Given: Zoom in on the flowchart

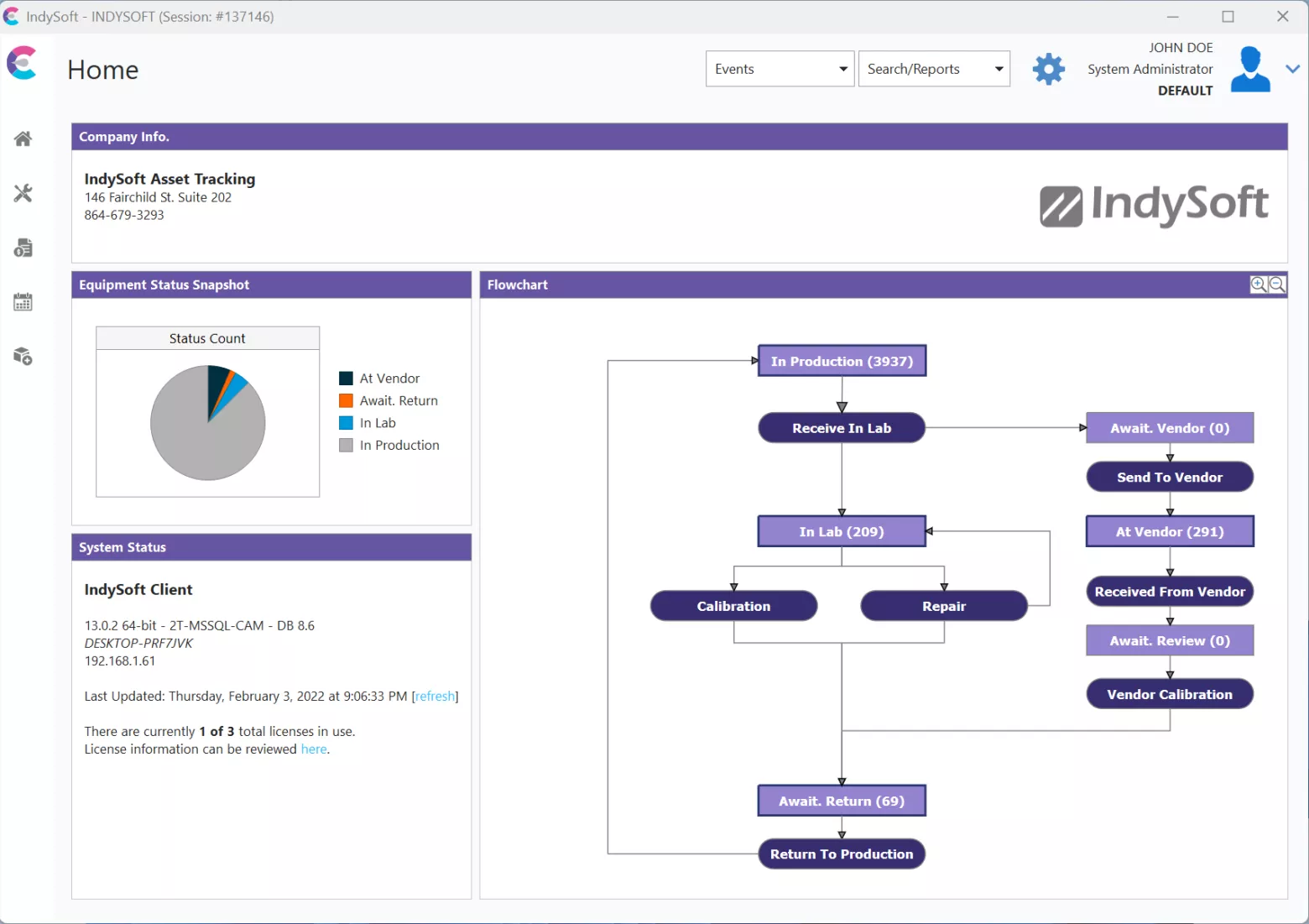Looking at the screenshot, I should click(1258, 285).
